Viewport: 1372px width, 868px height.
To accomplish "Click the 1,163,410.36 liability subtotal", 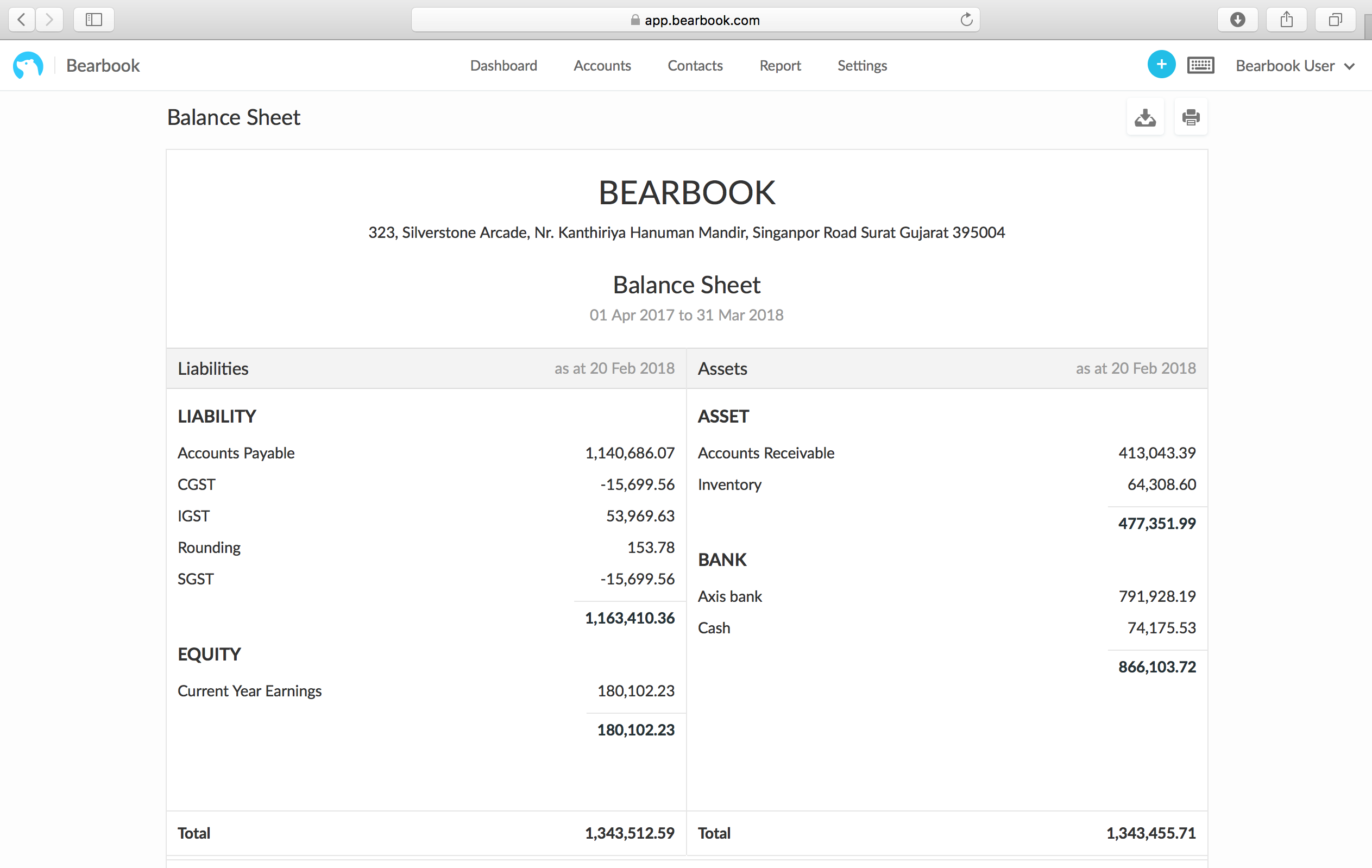I will 630,618.
